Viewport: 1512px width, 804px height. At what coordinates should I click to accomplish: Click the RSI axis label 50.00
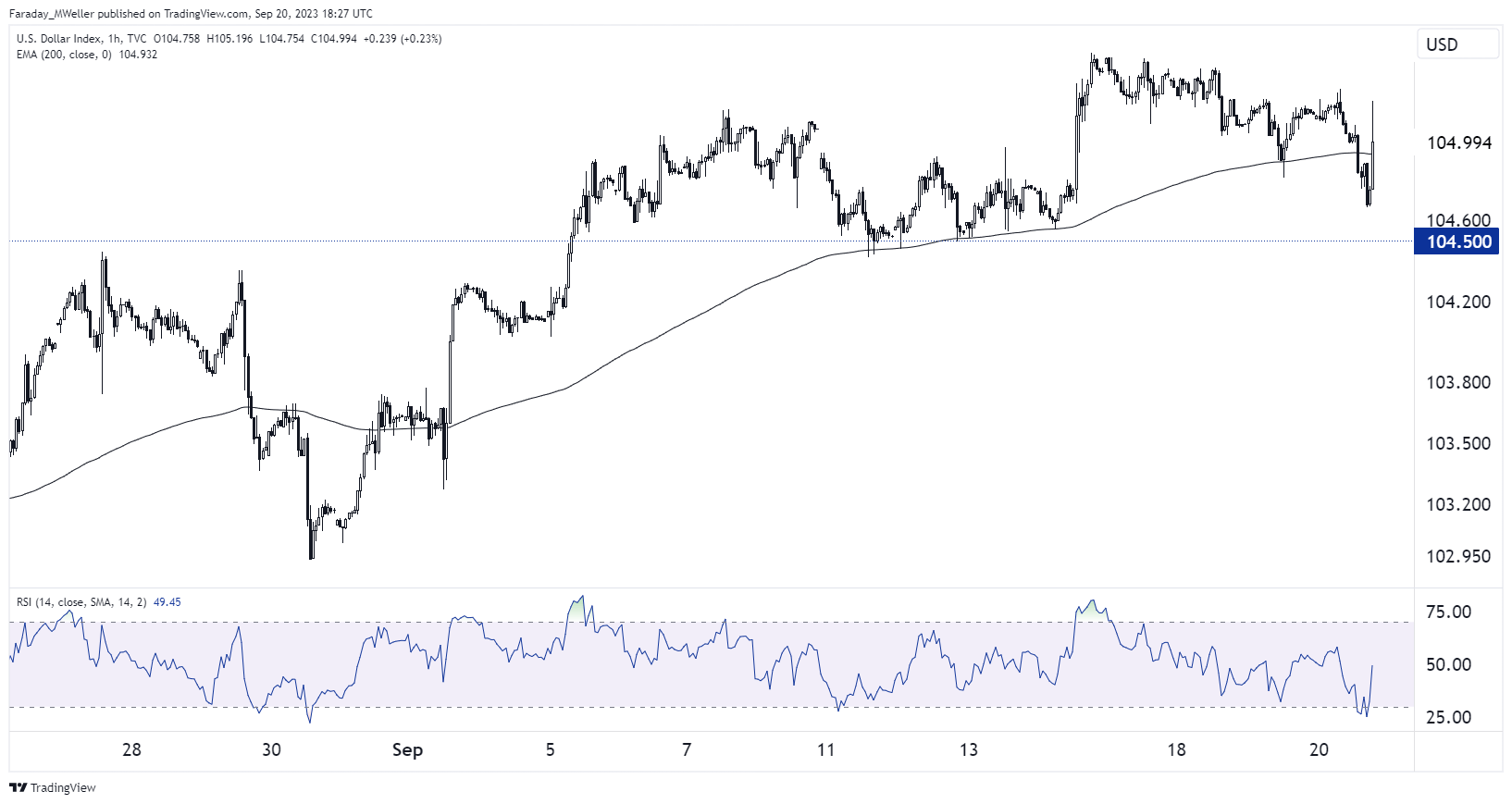coord(1449,664)
